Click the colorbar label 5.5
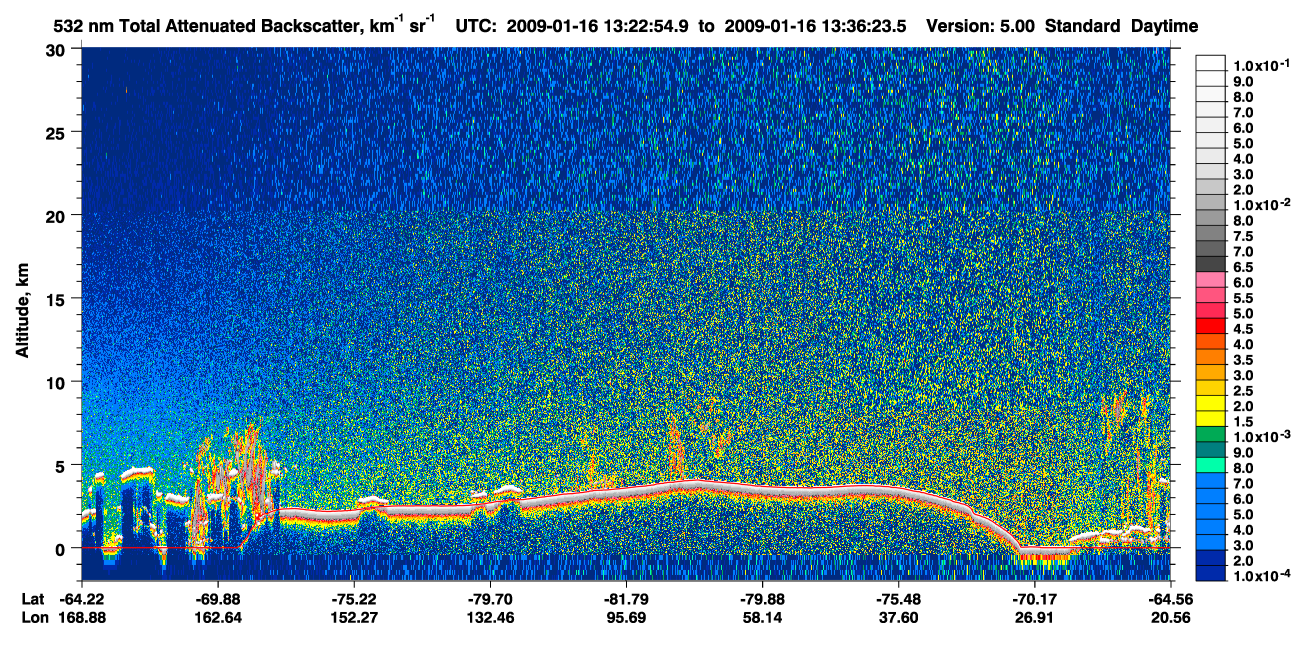 pyautogui.click(x=1243, y=297)
